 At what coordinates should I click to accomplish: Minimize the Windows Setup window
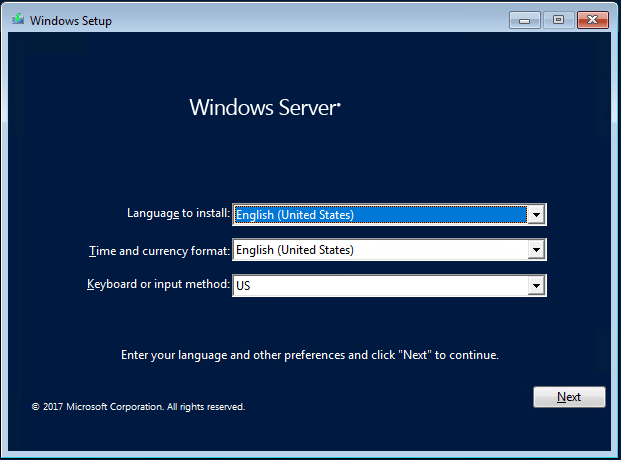[525, 20]
